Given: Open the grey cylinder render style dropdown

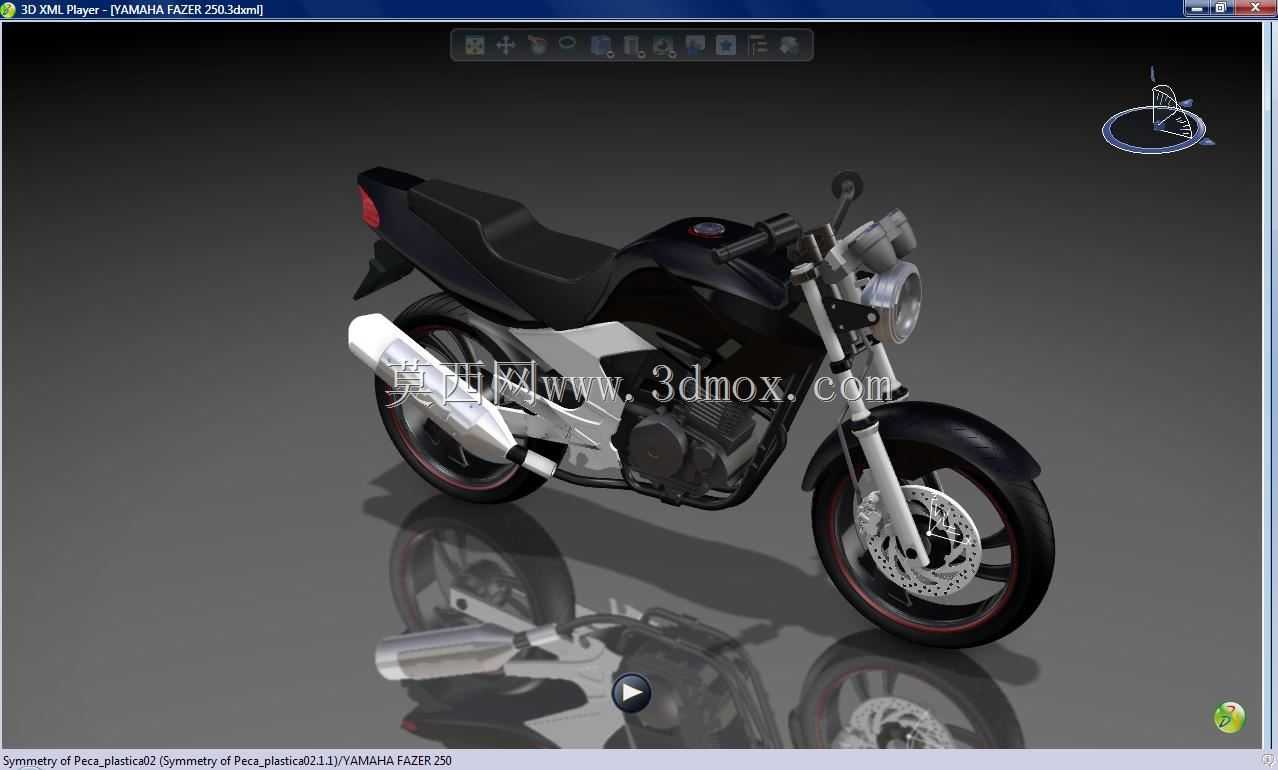Looking at the screenshot, I should pos(632,46).
